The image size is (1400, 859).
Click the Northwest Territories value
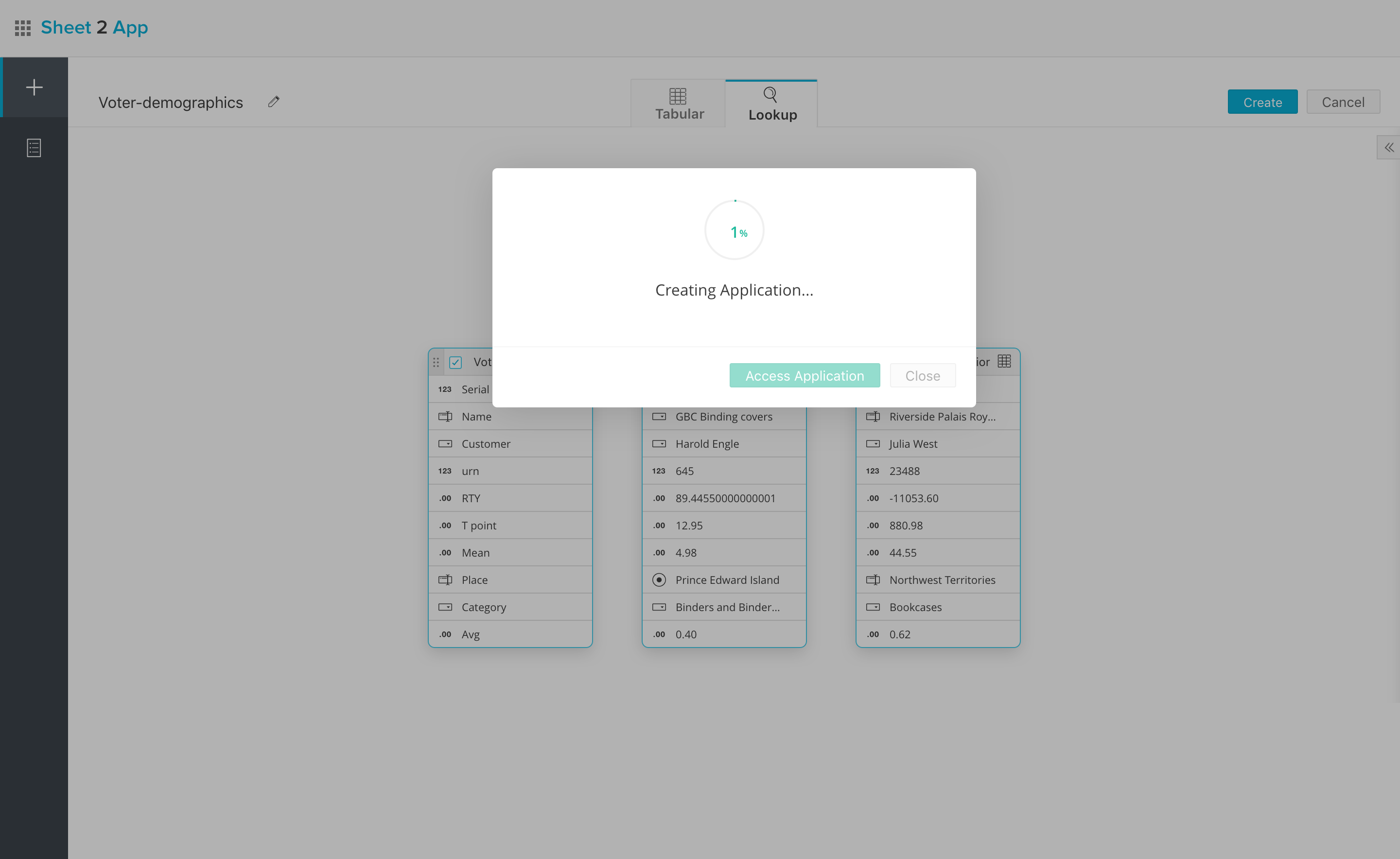[942, 580]
